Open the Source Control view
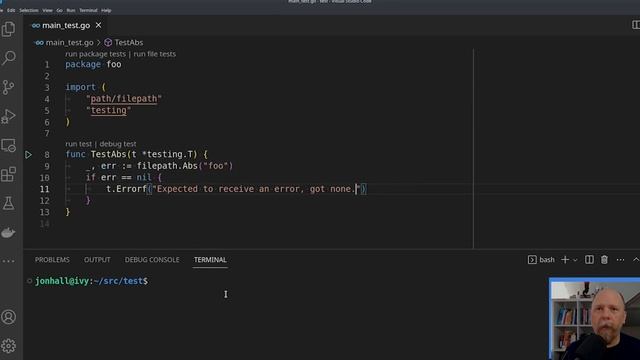The height and width of the screenshot is (360, 640). 8,87
